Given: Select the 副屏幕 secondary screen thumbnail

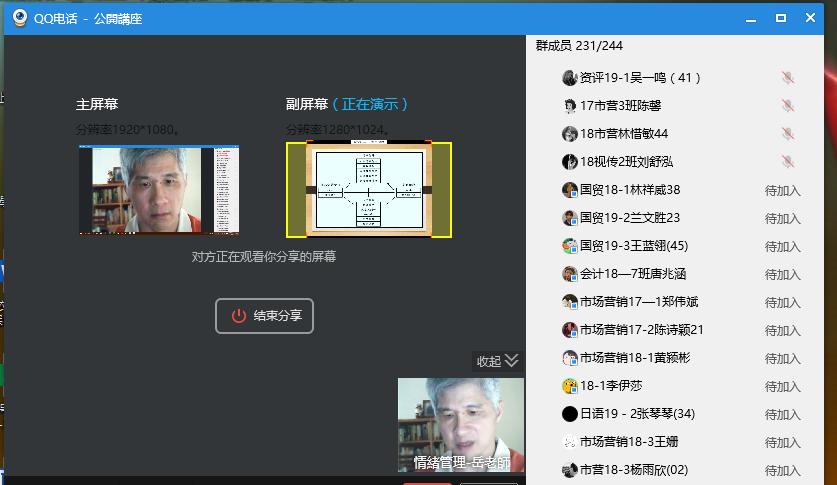Looking at the screenshot, I should click(x=368, y=190).
